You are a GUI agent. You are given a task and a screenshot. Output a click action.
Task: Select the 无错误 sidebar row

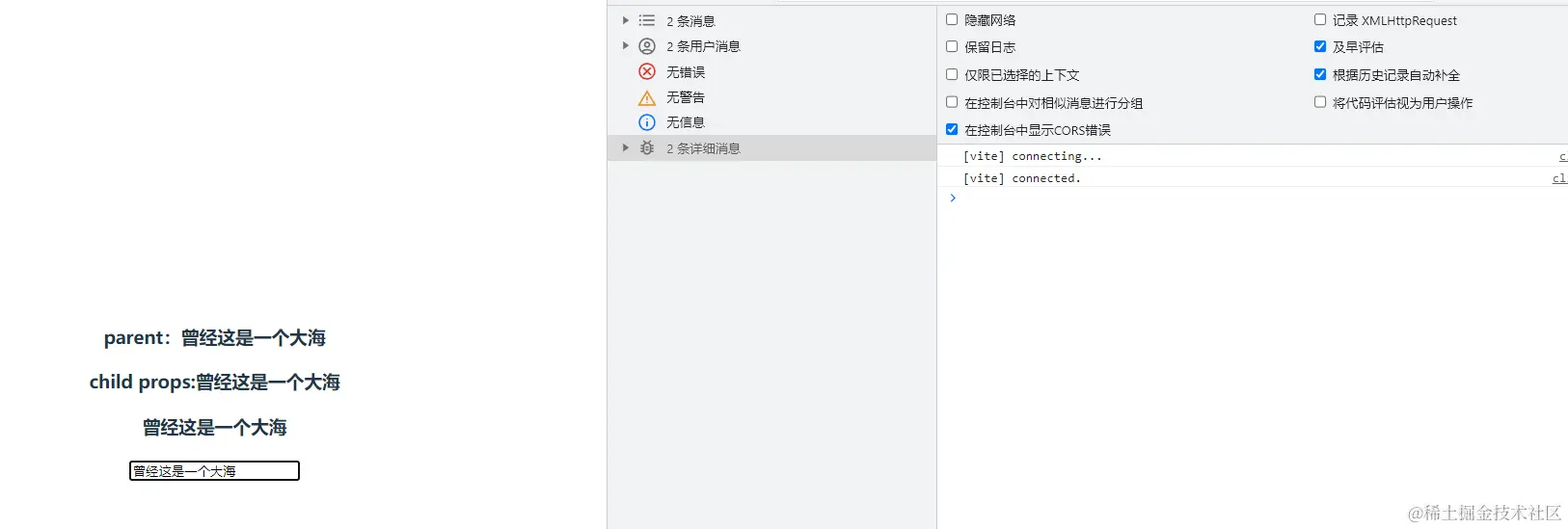771,71
